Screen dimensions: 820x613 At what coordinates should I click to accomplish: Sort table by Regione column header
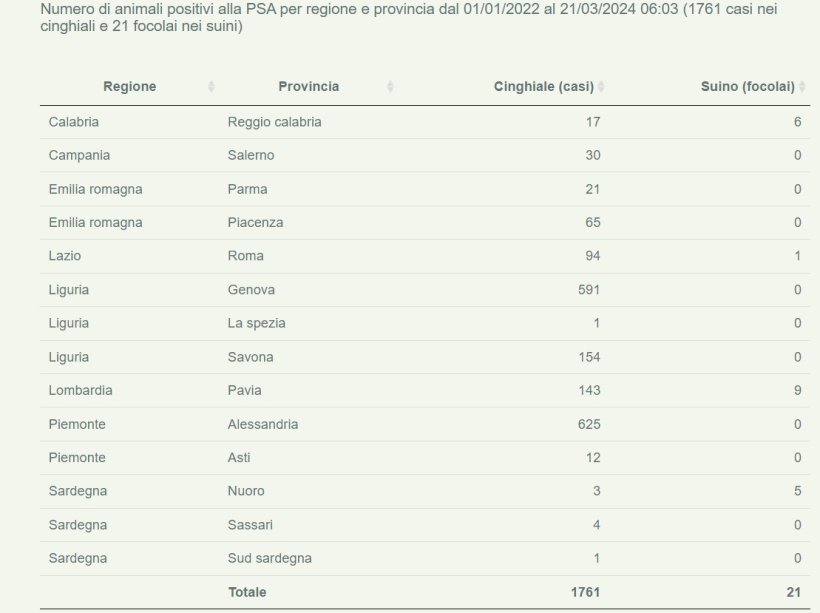[x=130, y=87]
